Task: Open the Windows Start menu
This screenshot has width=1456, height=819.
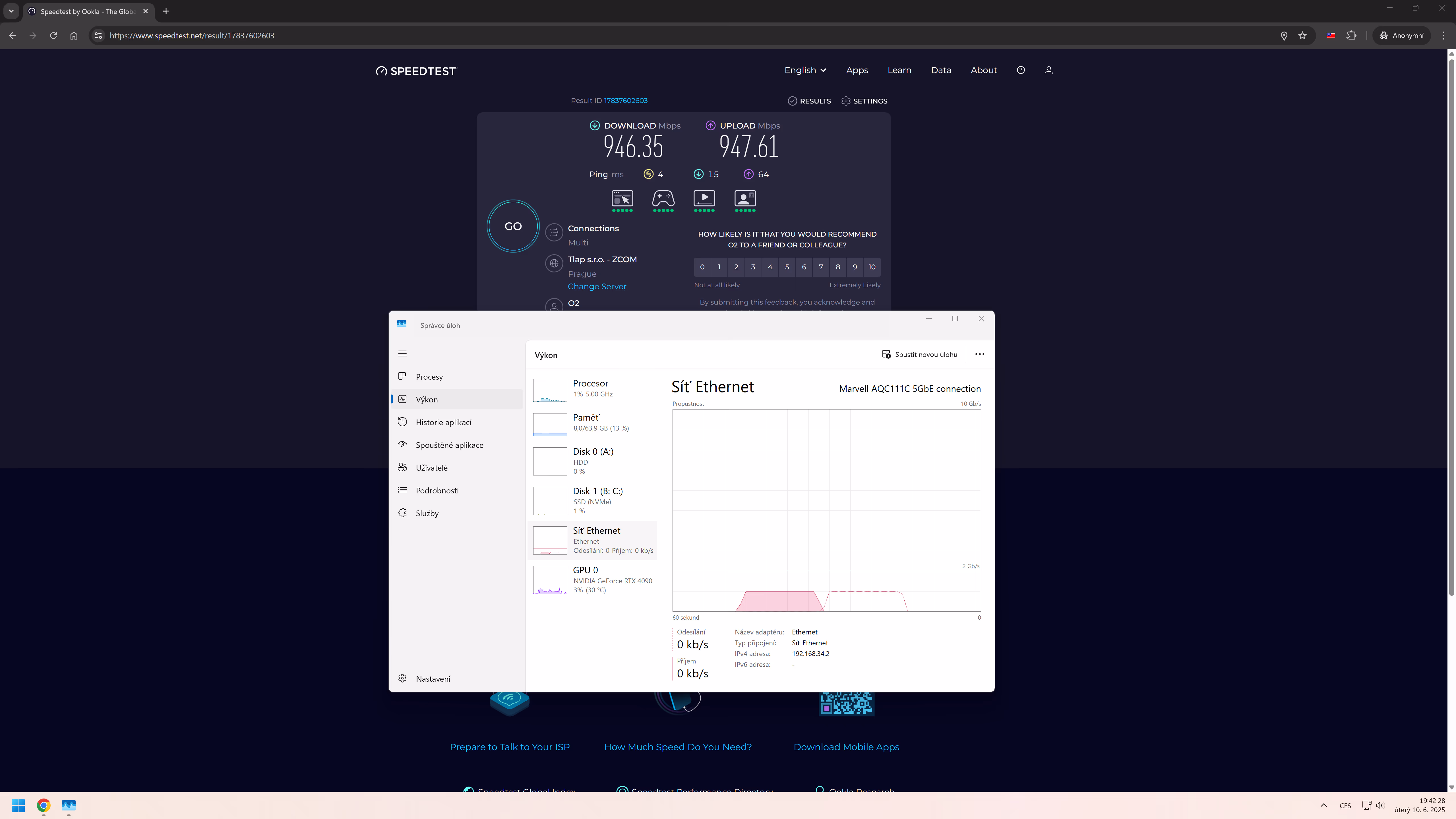Action: tap(18, 805)
